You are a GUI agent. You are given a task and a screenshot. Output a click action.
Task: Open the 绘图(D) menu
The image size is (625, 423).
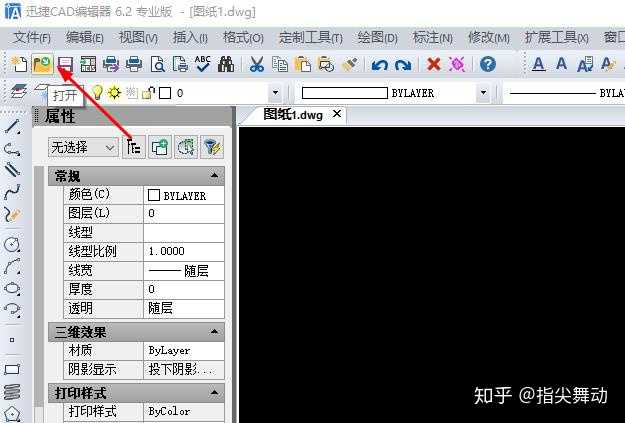[377, 38]
